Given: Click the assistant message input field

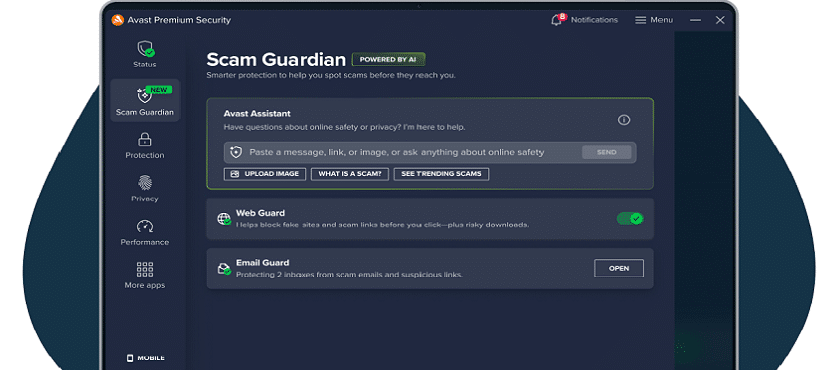Looking at the screenshot, I should coord(430,152).
